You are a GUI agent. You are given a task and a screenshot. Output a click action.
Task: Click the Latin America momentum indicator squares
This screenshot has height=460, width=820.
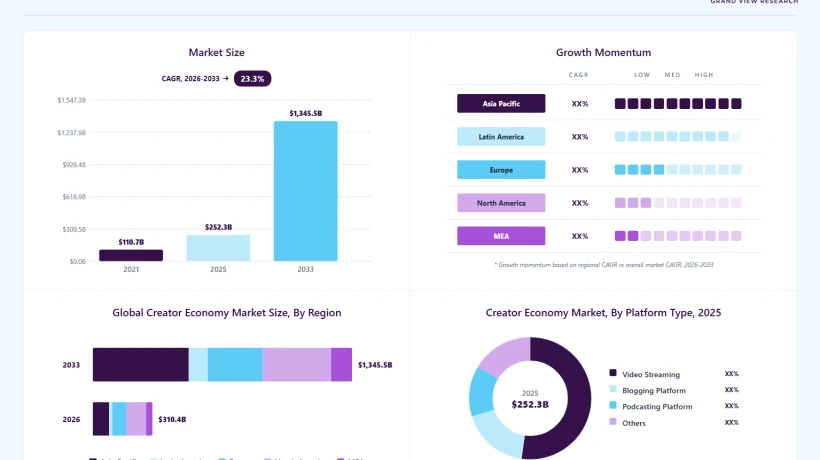point(678,136)
